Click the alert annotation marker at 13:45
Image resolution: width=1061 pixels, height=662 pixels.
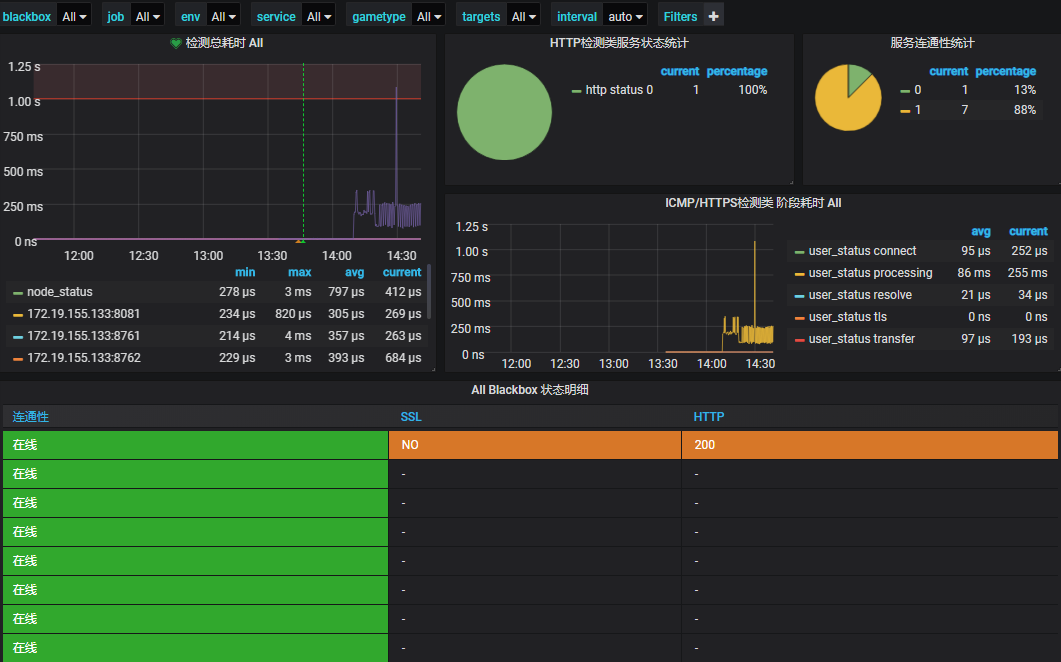pyautogui.click(x=300, y=240)
